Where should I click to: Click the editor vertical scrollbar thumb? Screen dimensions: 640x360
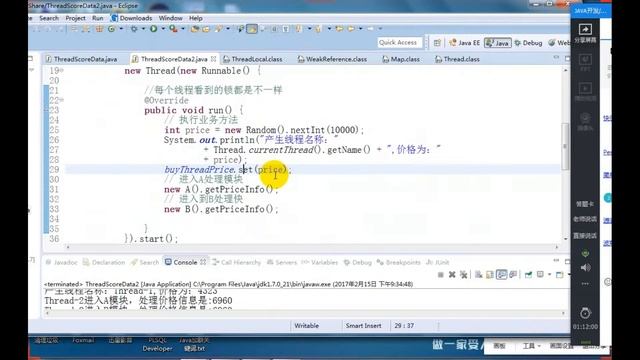point(565,146)
